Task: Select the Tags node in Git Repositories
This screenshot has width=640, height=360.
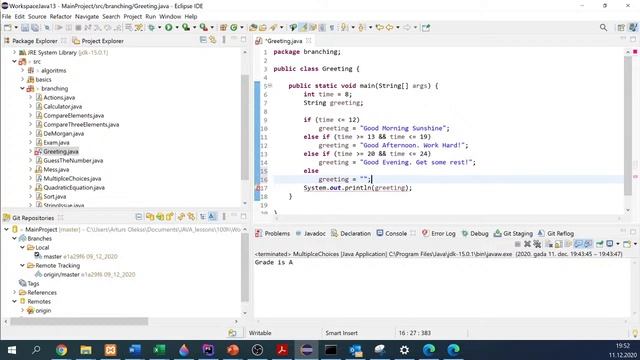Action: [x=33, y=283]
